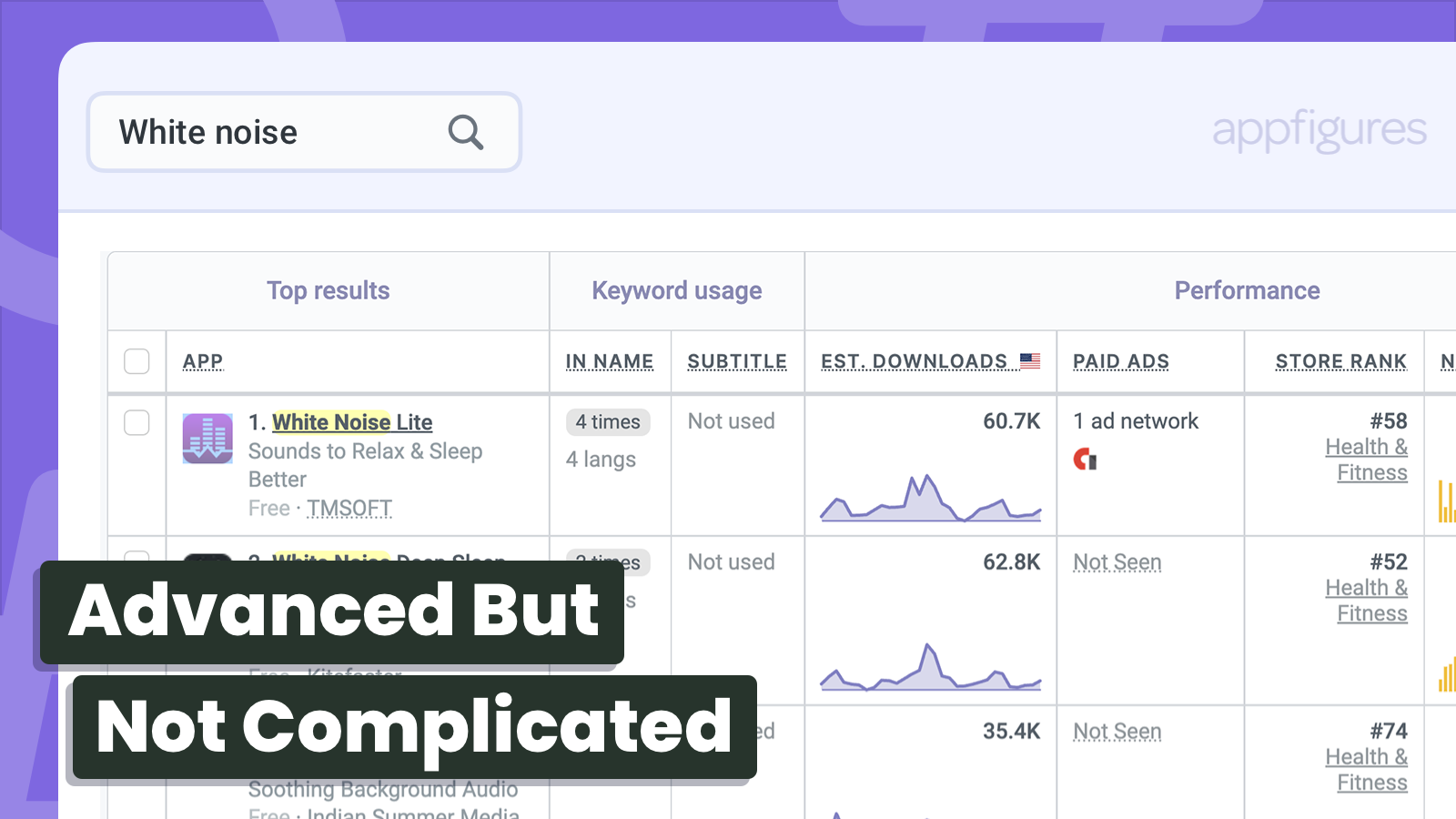Click Not Seen in the 62.8K row

(x=1117, y=562)
